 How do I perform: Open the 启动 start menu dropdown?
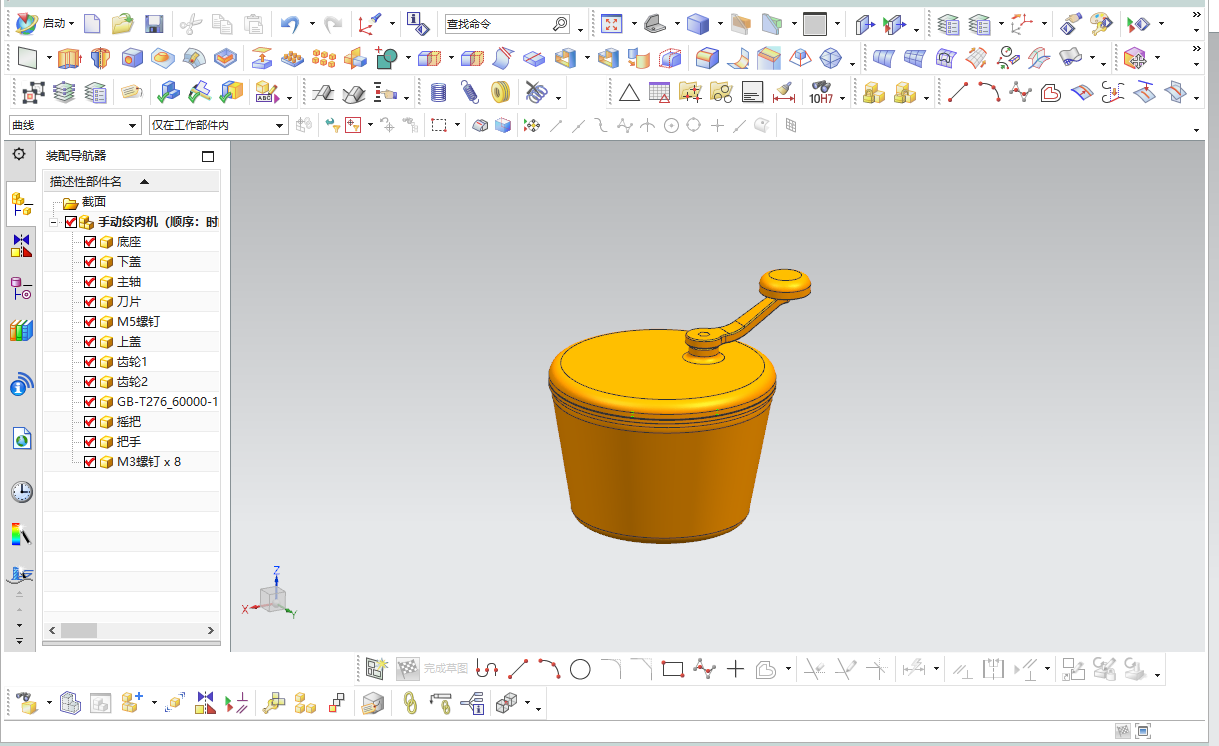pos(72,23)
